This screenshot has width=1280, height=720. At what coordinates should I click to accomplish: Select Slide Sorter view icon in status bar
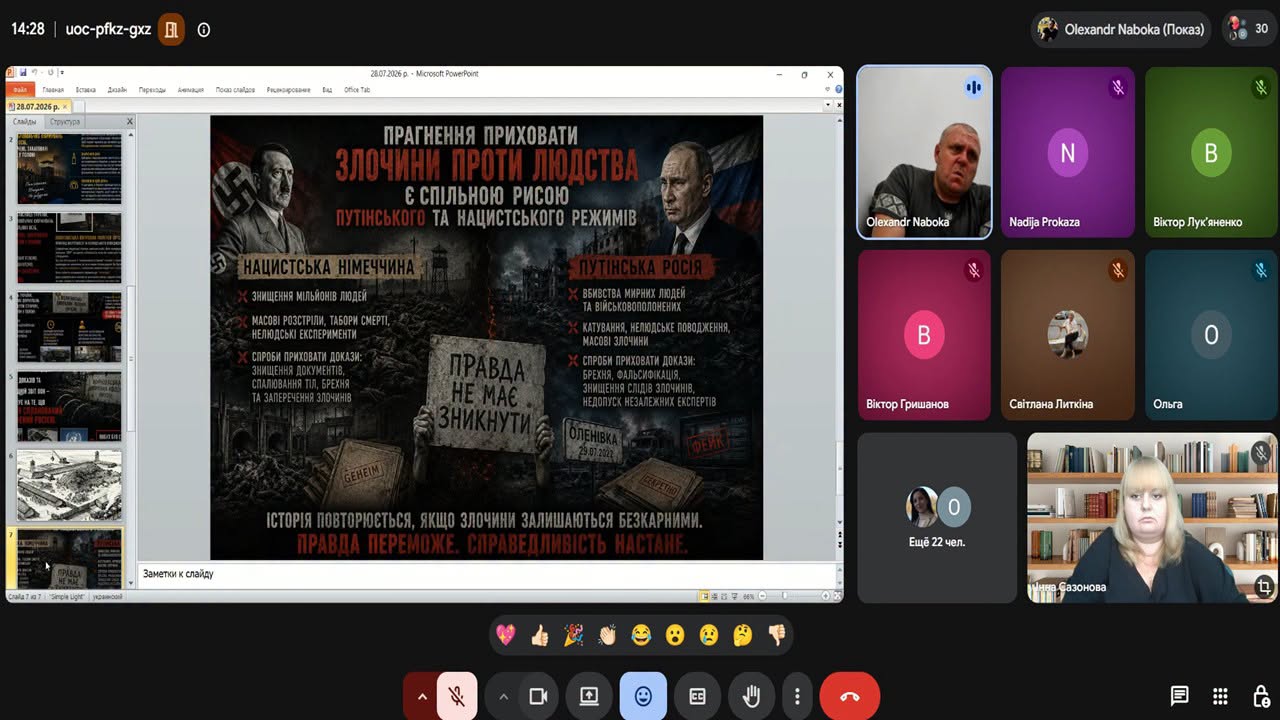(x=715, y=596)
